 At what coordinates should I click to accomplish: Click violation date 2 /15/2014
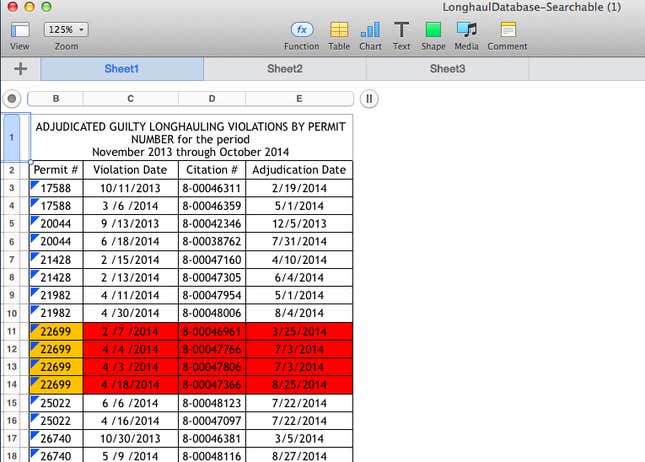click(x=131, y=260)
